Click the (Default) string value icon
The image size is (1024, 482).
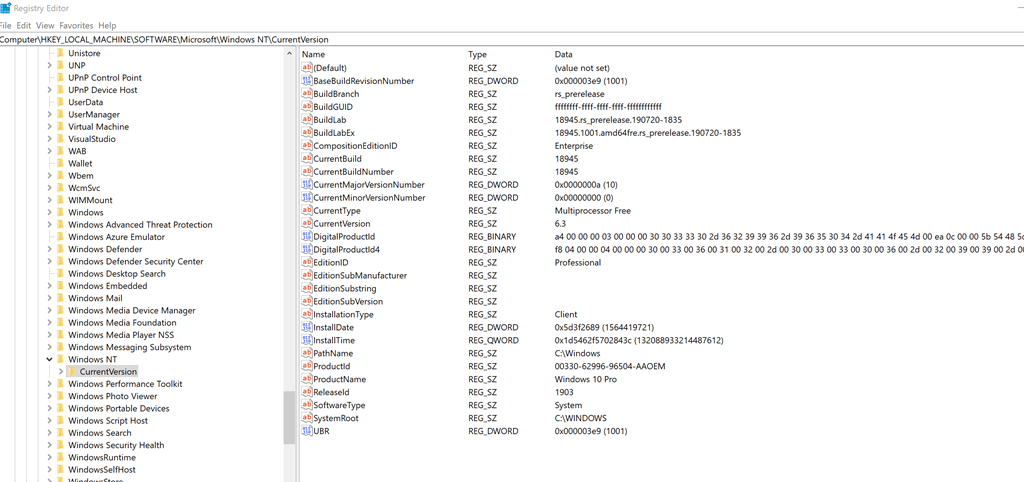(x=307, y=68)
